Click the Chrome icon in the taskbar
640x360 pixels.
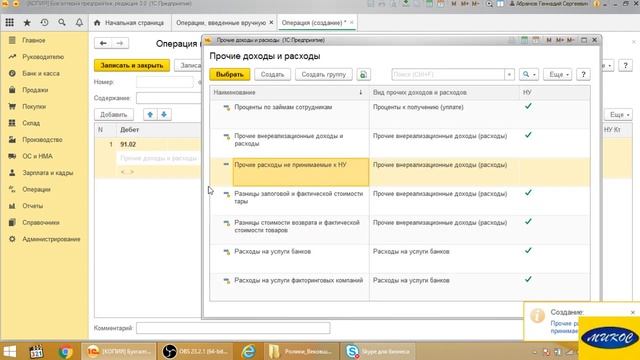click(x=65, y=351)
